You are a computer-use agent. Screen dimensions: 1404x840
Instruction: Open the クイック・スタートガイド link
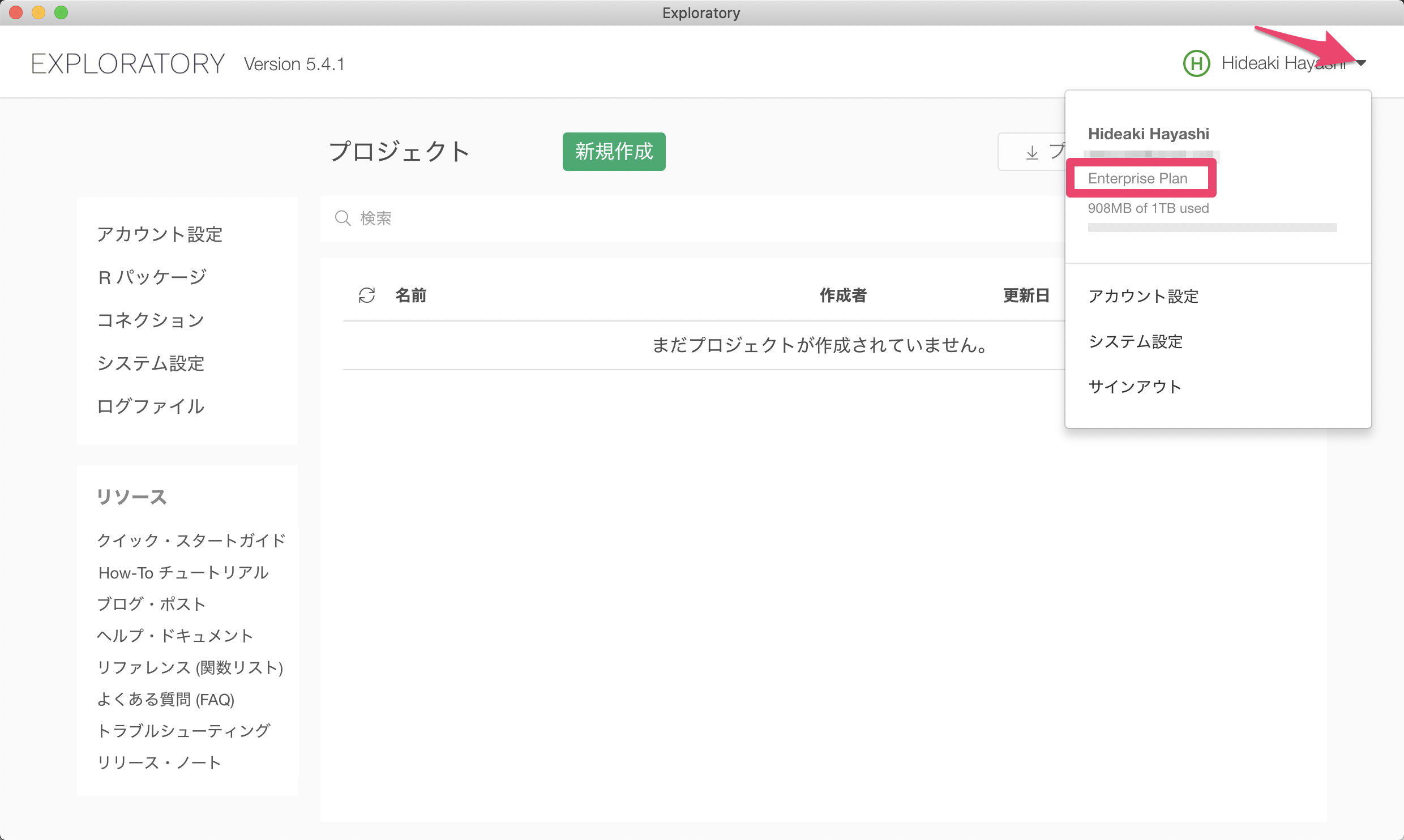tap(191, 541)
